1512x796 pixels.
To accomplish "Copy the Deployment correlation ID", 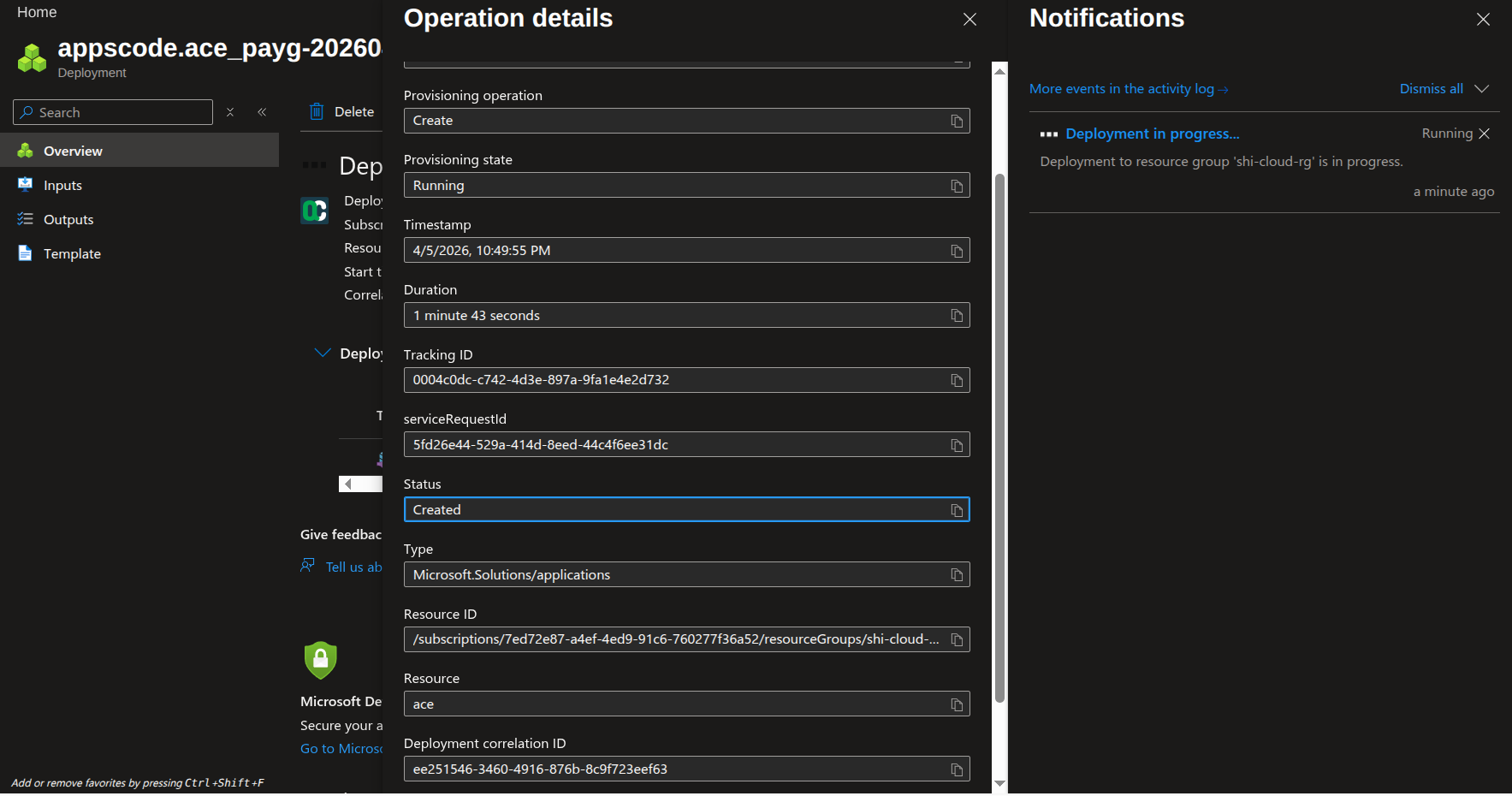I will (957, 769).
